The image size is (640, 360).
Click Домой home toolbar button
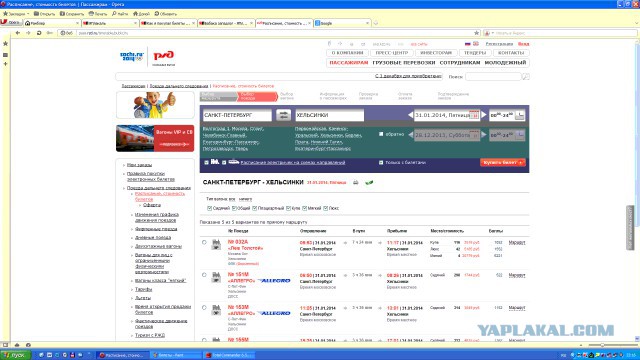click(x=141, y=13)
